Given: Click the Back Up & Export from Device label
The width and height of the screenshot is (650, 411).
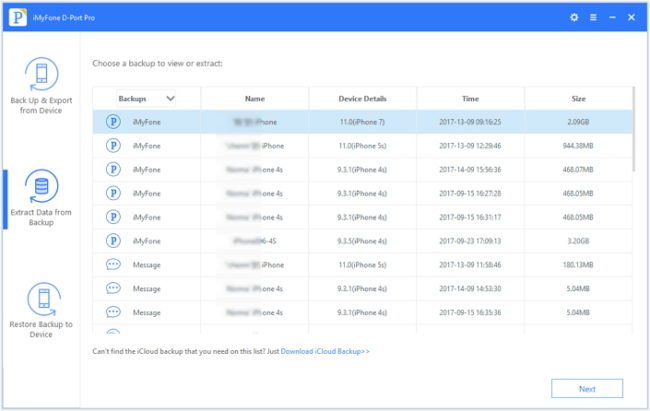Looking at the screenshot, I should point(41,105).
